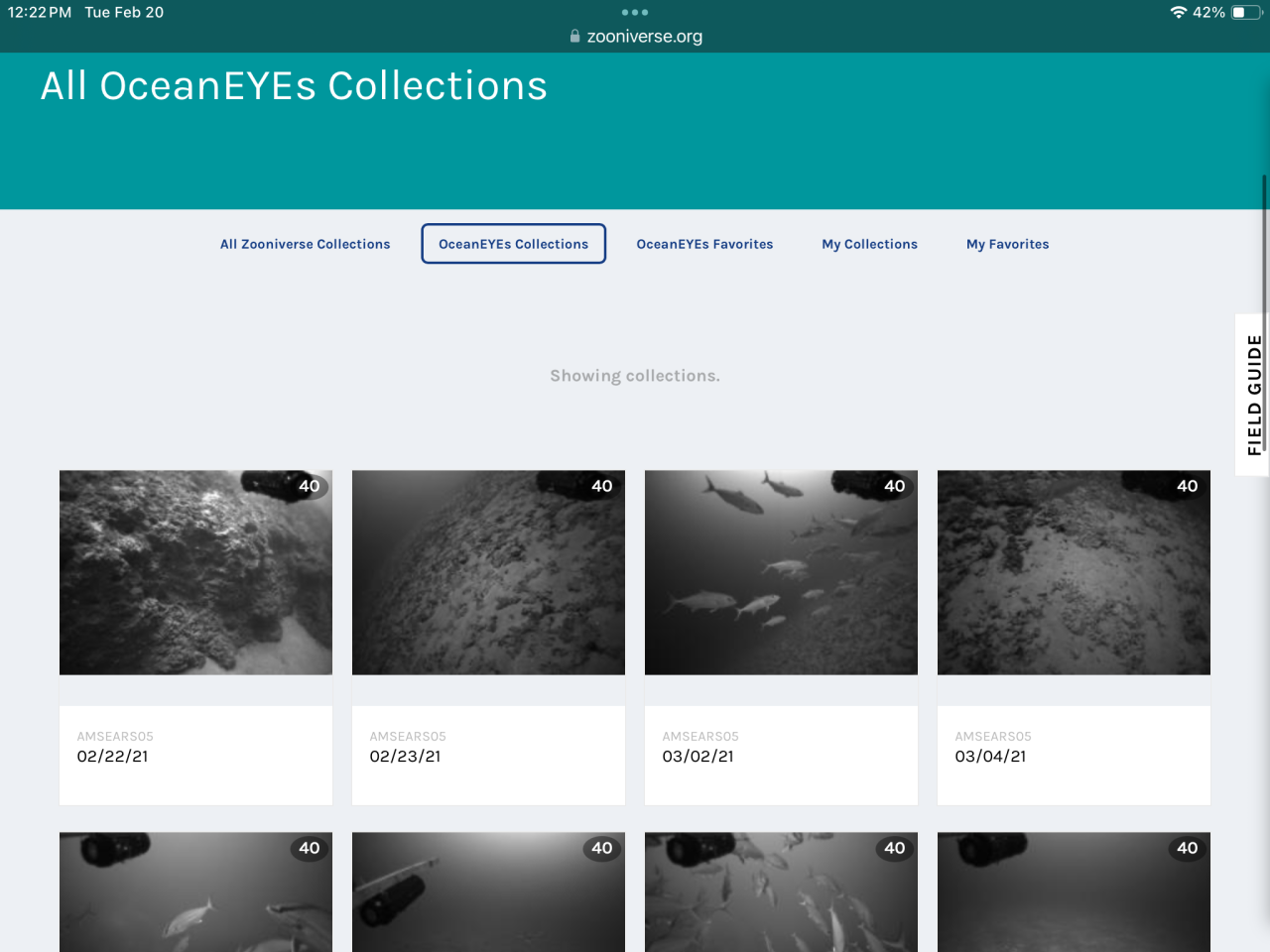
Task: Open the Field Guide side panel
Action: pyautogui.click(x=1252, y=395)
